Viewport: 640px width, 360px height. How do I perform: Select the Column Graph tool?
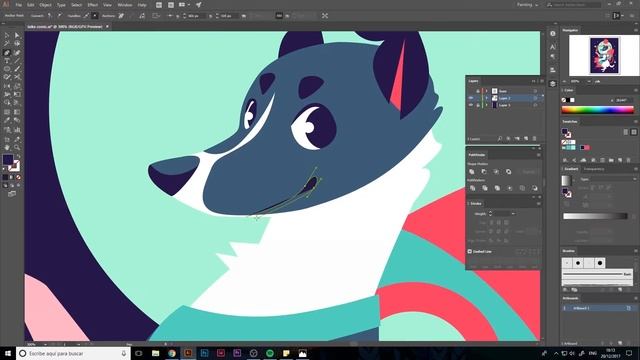coord(17,130)
